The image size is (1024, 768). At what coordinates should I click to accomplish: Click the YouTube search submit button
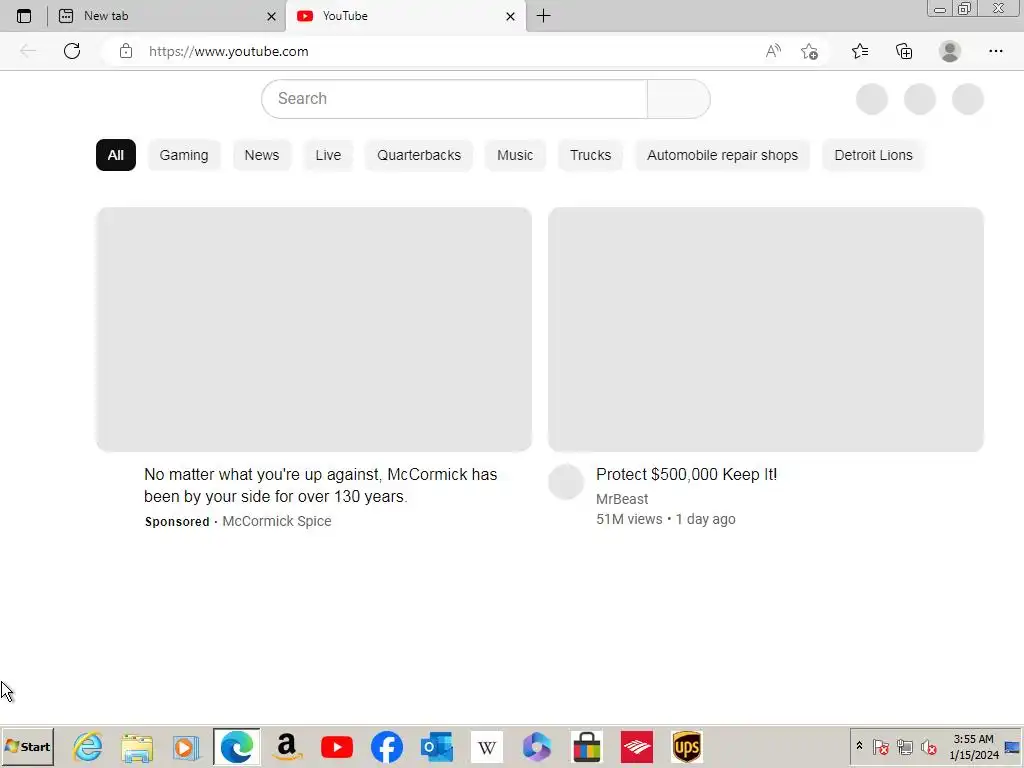click(x=679, y=99)
